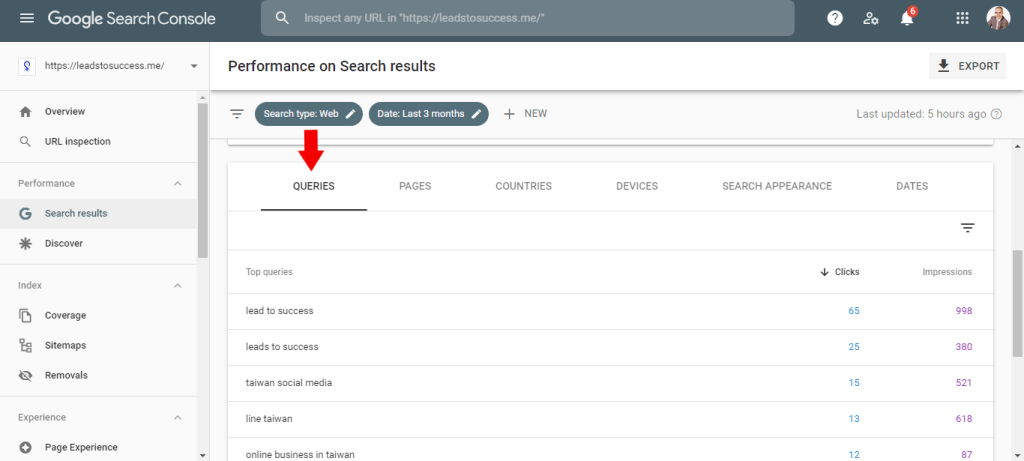Viewport: 1024px width, 461px height.
Task: Open the Help question mark icon
Action: [x=835, y=18]
